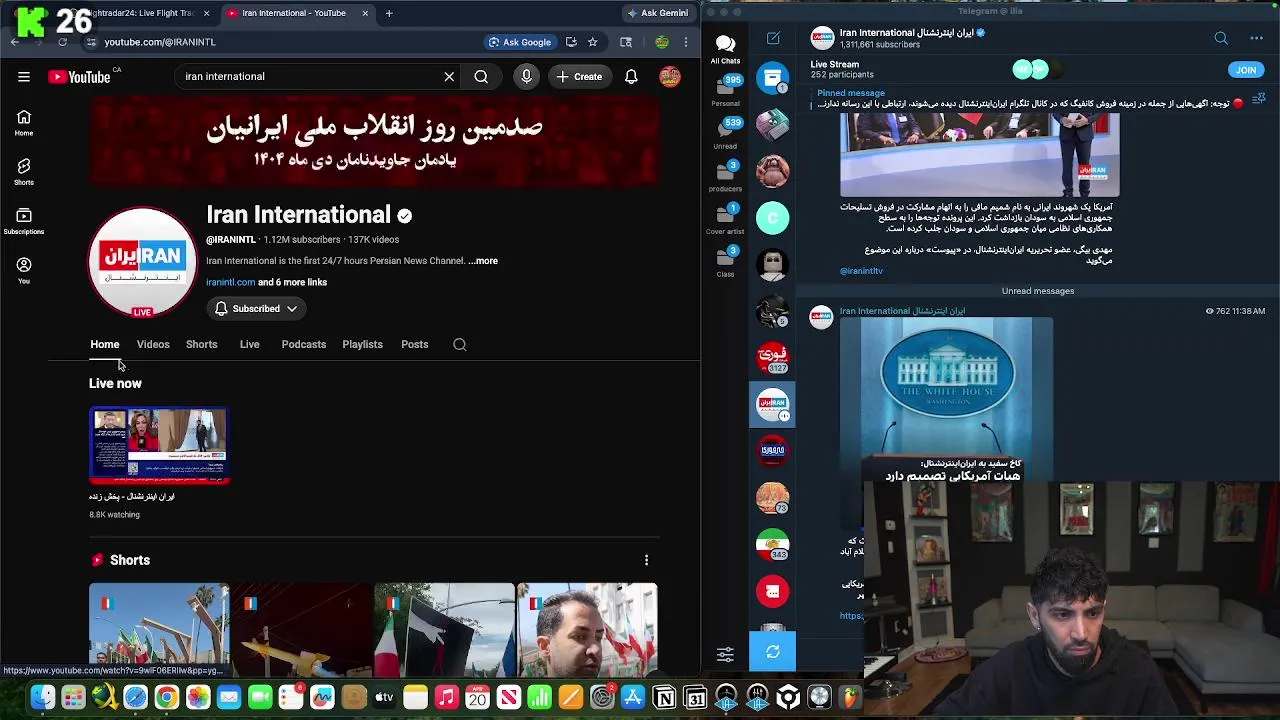Join the Telegram Live Stream
The width and height of the screenshot is (1280, 720).
(x=1245, y=70)
